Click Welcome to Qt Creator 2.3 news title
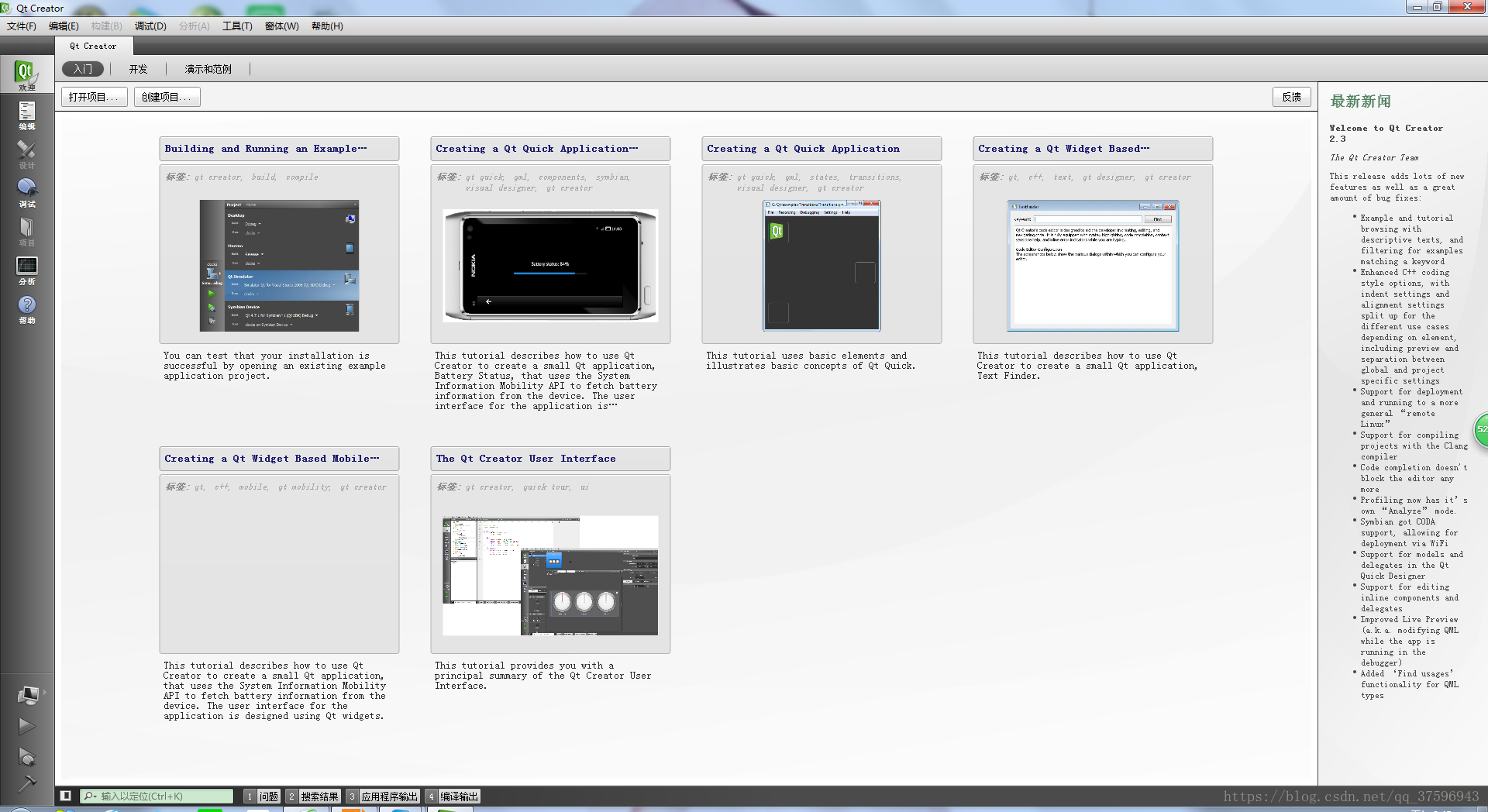 pos(1386,133)
